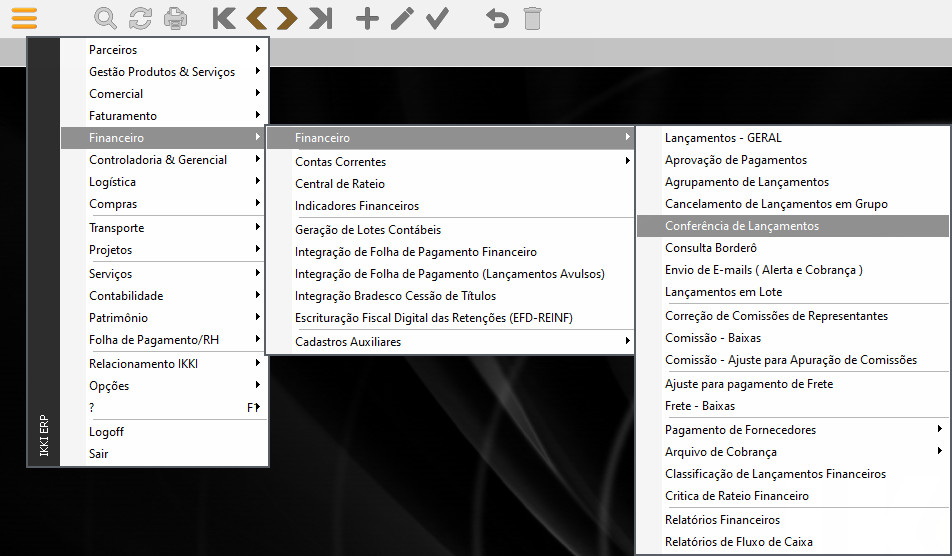Open Geração de Lotes Contábeis
This screenshot has height=556, width=952.
click(x=450, y=229)
